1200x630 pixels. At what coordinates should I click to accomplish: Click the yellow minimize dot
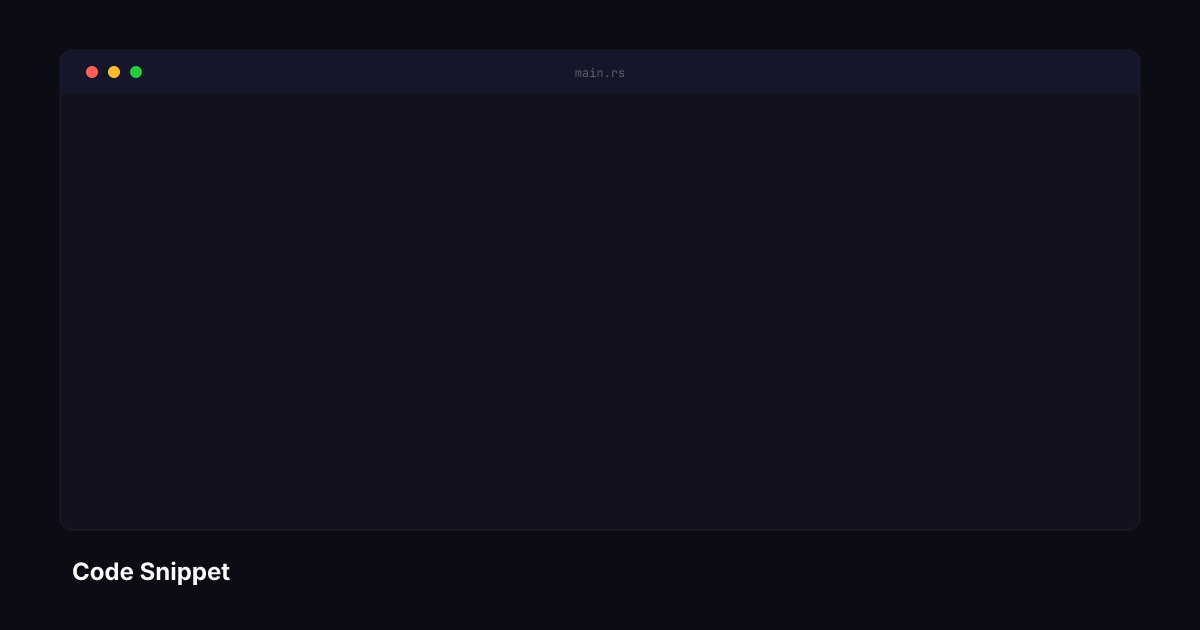[x=114, y=72]
